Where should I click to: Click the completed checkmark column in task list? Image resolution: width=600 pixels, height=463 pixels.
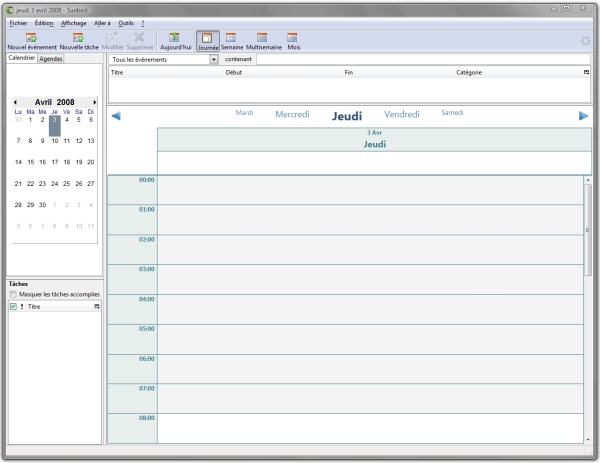12,306
